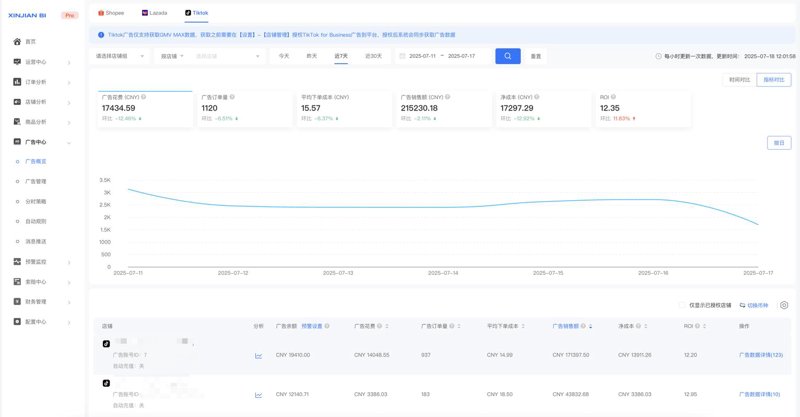The width and height of the screenshot is (800, 417).
Task: Click analysis chart icon in CNY 12140.71 row
Action: click(x=258, y=395)
